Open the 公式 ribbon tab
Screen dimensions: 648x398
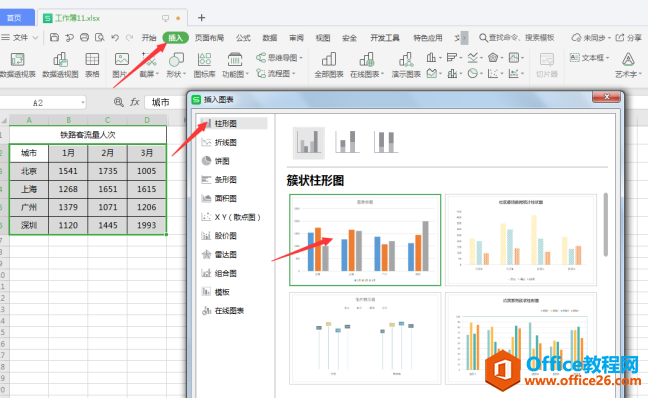[x=243, y=38]
